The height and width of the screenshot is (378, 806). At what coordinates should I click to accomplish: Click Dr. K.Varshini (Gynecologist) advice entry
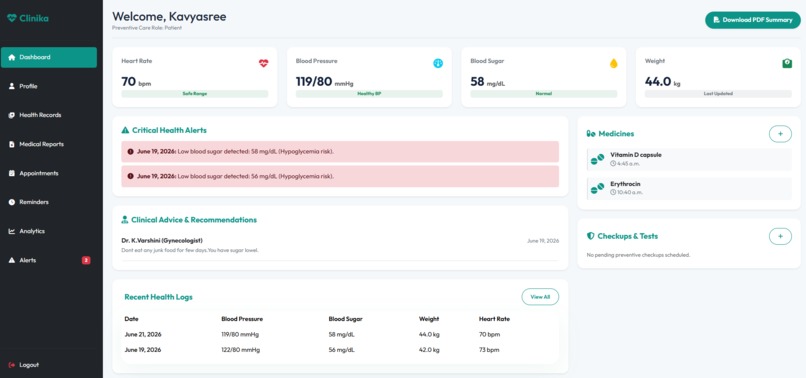[x=340, y=245]
